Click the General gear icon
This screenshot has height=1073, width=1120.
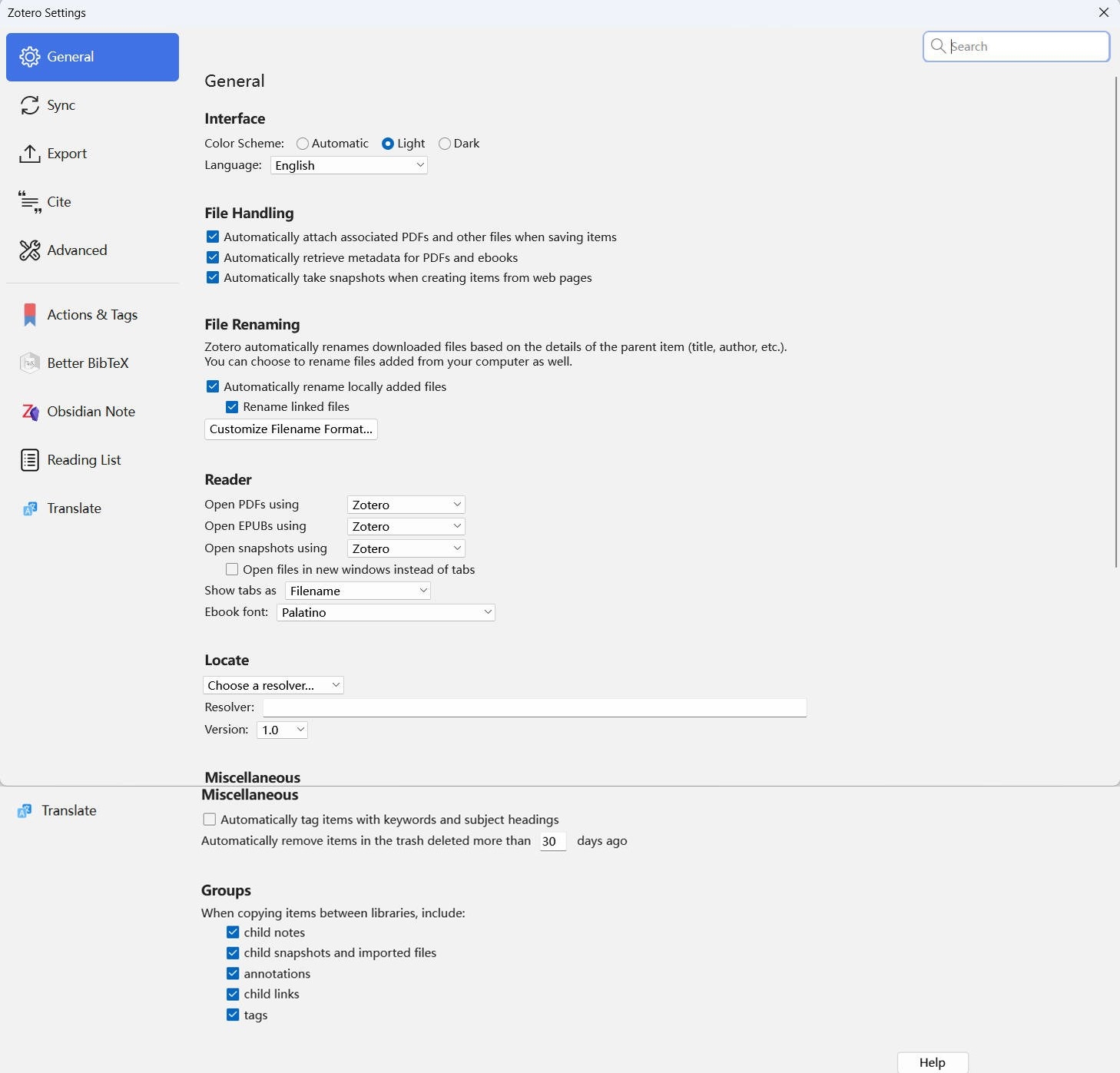pyautogui.click(x=29, y=57)
